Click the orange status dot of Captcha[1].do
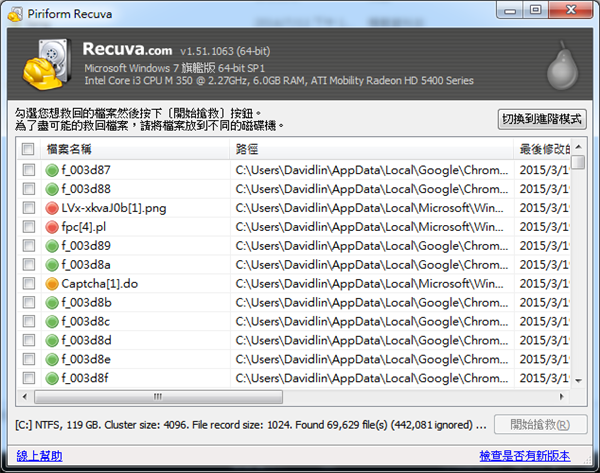Viewport: 600px width, 473px height. pos(52,284)
